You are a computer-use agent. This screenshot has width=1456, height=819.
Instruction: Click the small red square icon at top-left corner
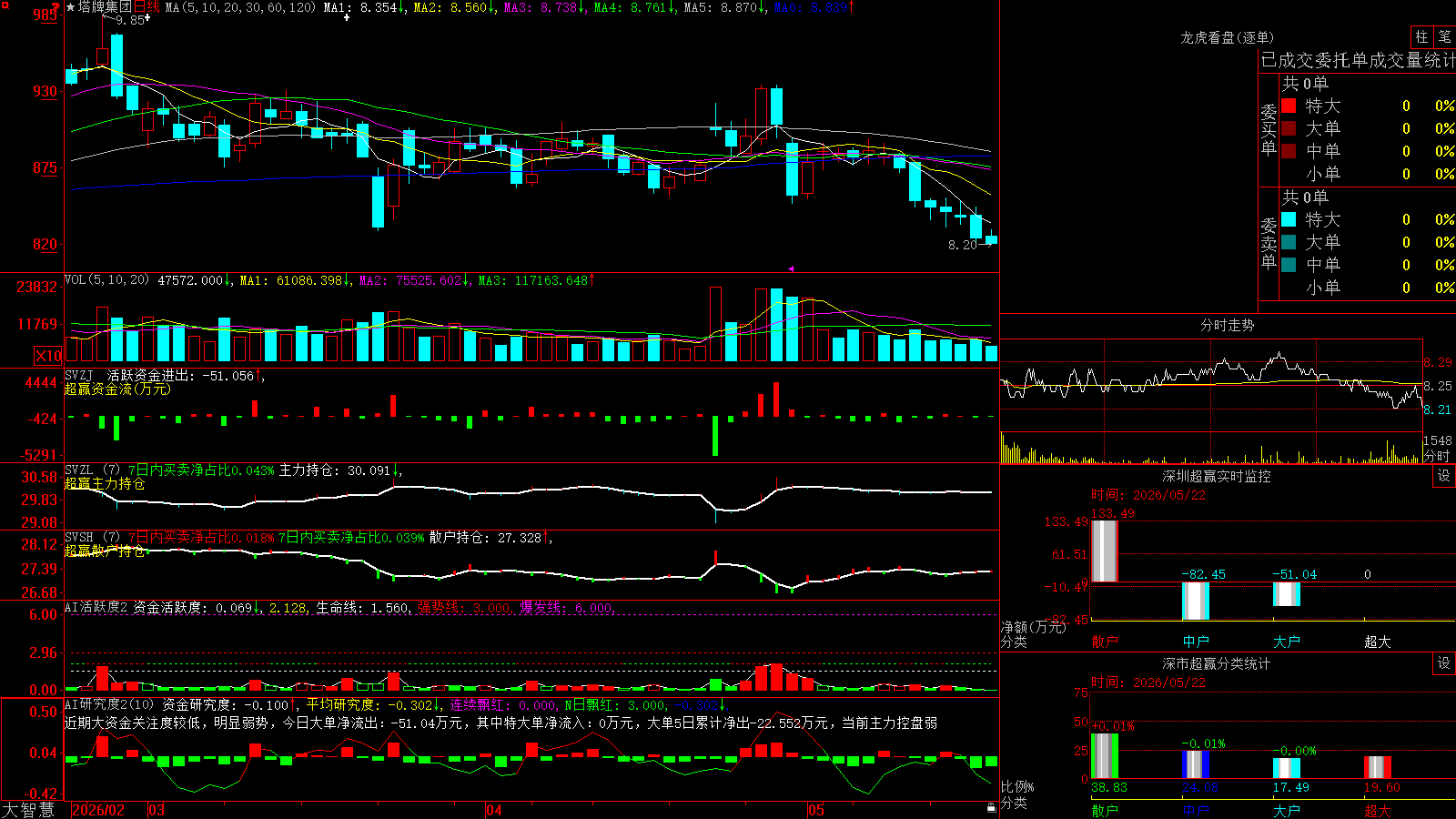(5, 5)
